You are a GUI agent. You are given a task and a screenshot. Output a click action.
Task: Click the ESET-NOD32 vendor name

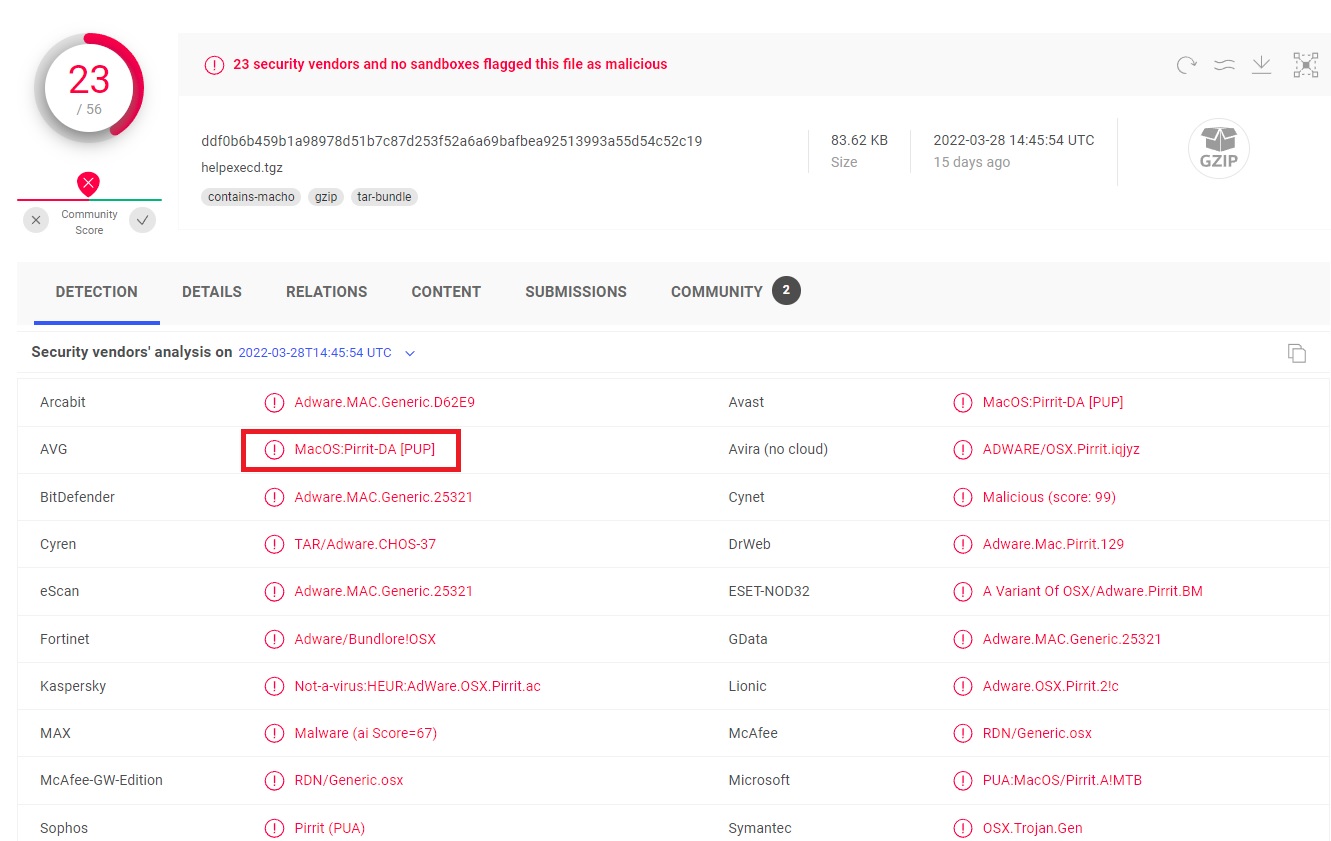pos(769,591)
